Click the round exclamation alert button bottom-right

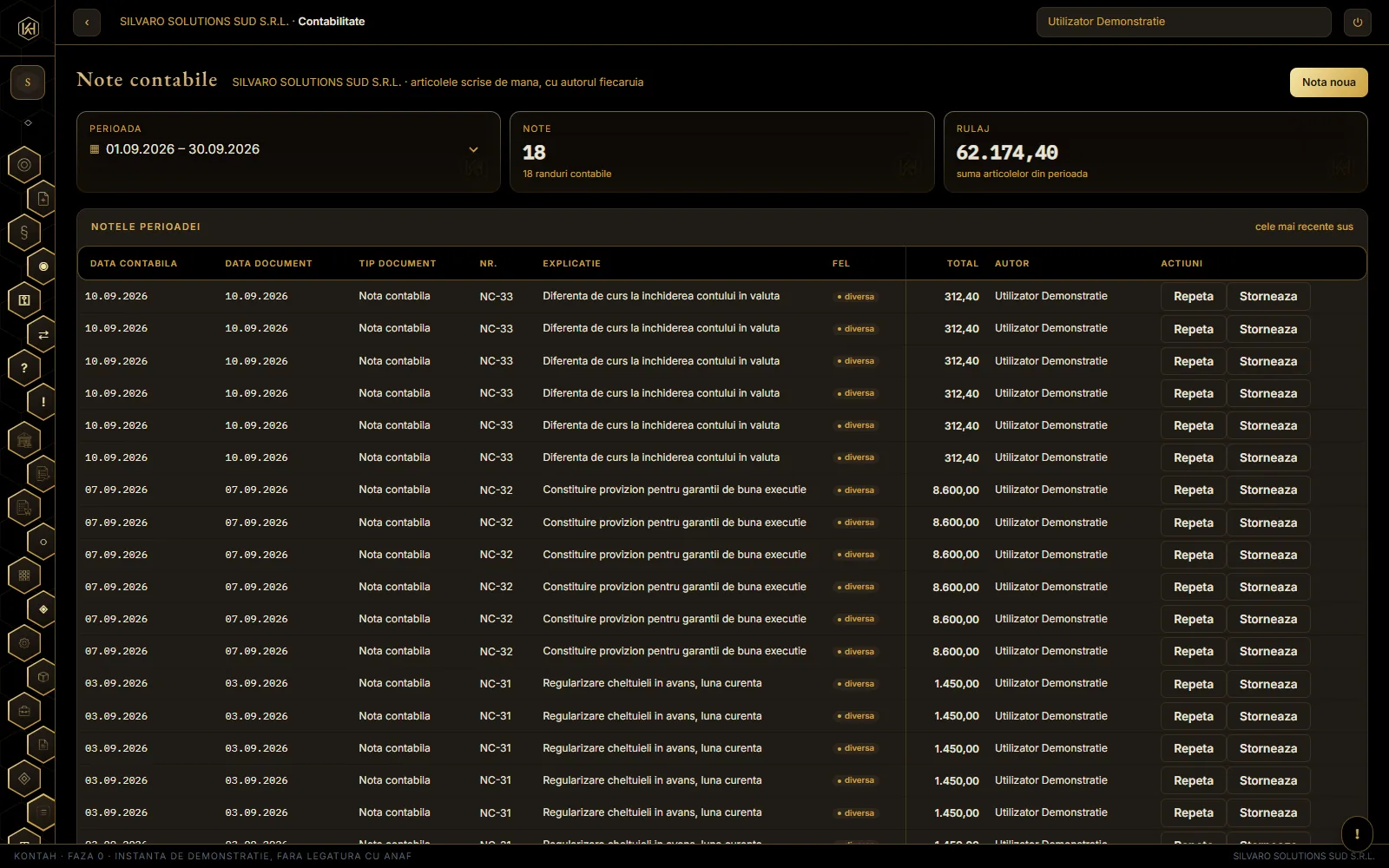click(1357, 833)
